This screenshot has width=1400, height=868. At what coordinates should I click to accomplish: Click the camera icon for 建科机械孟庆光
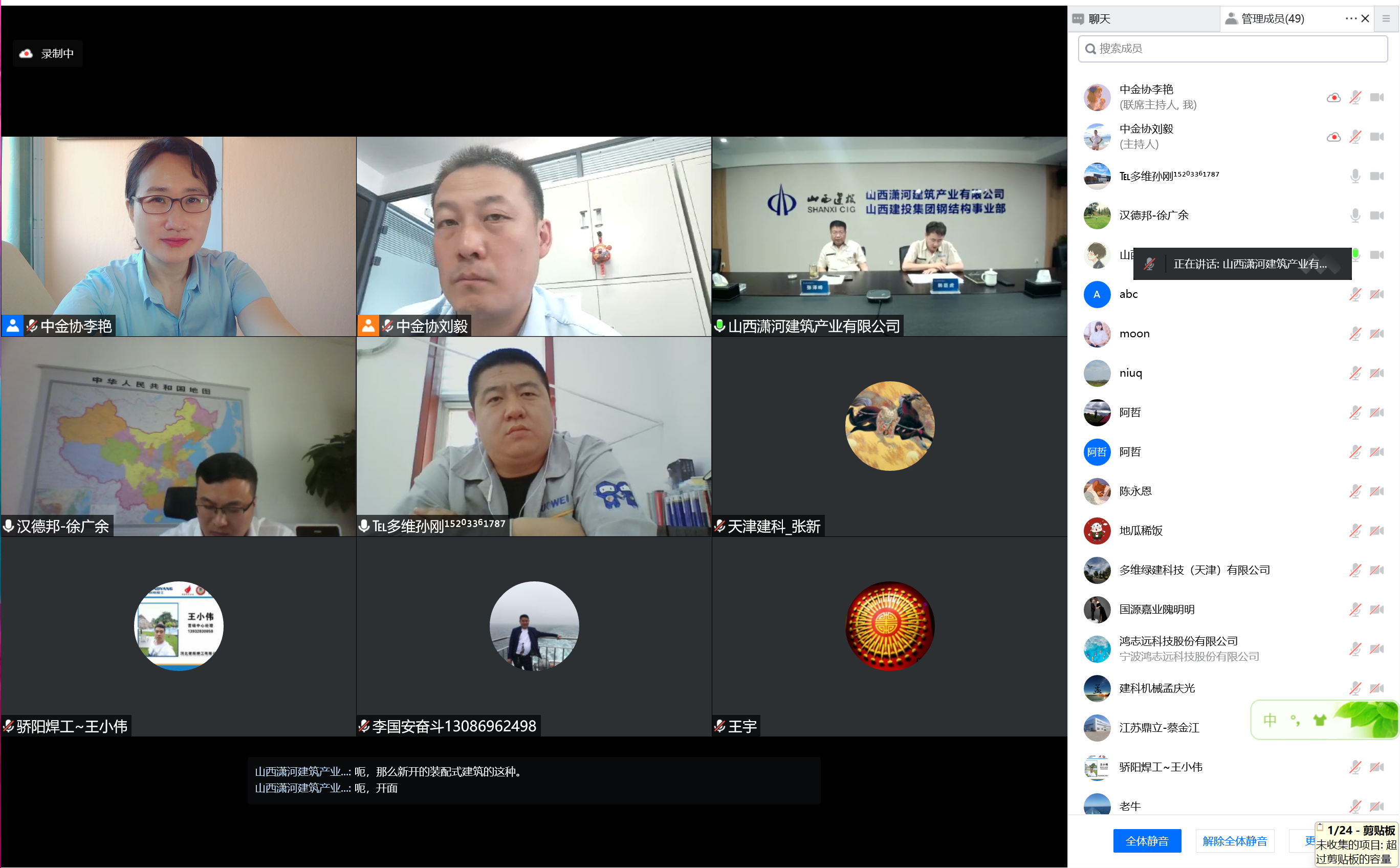click(1376, 688)
